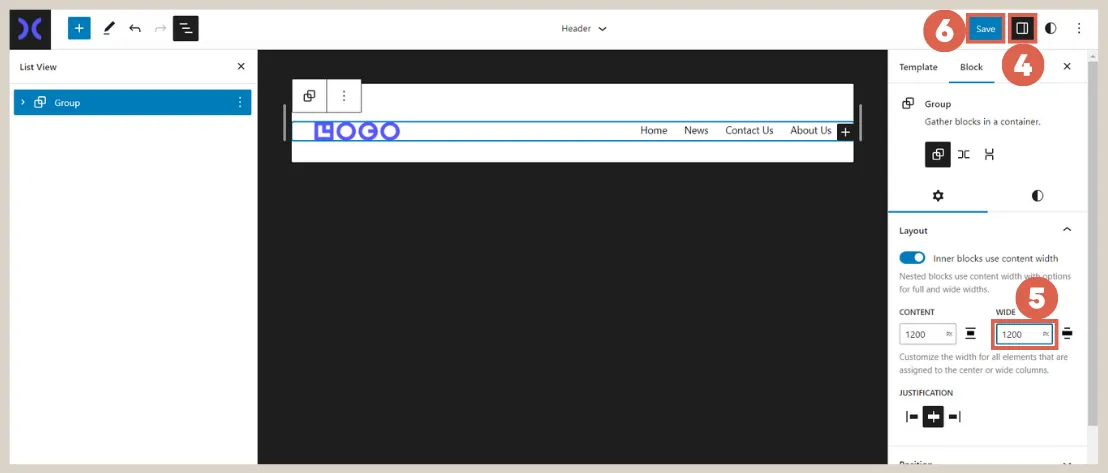Open the Styles half-circle icon in top bar
Viewport: 1108px width, 473px height.
[x=1051, y=28]
